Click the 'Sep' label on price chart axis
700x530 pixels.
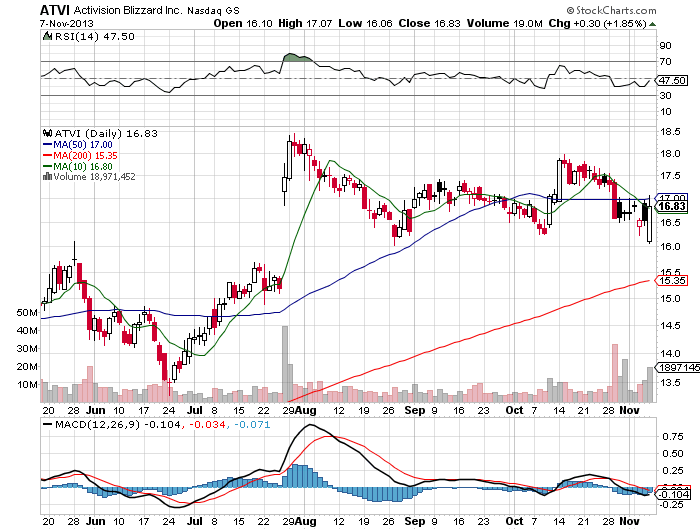pyautogui.click(x=415, y=410)
